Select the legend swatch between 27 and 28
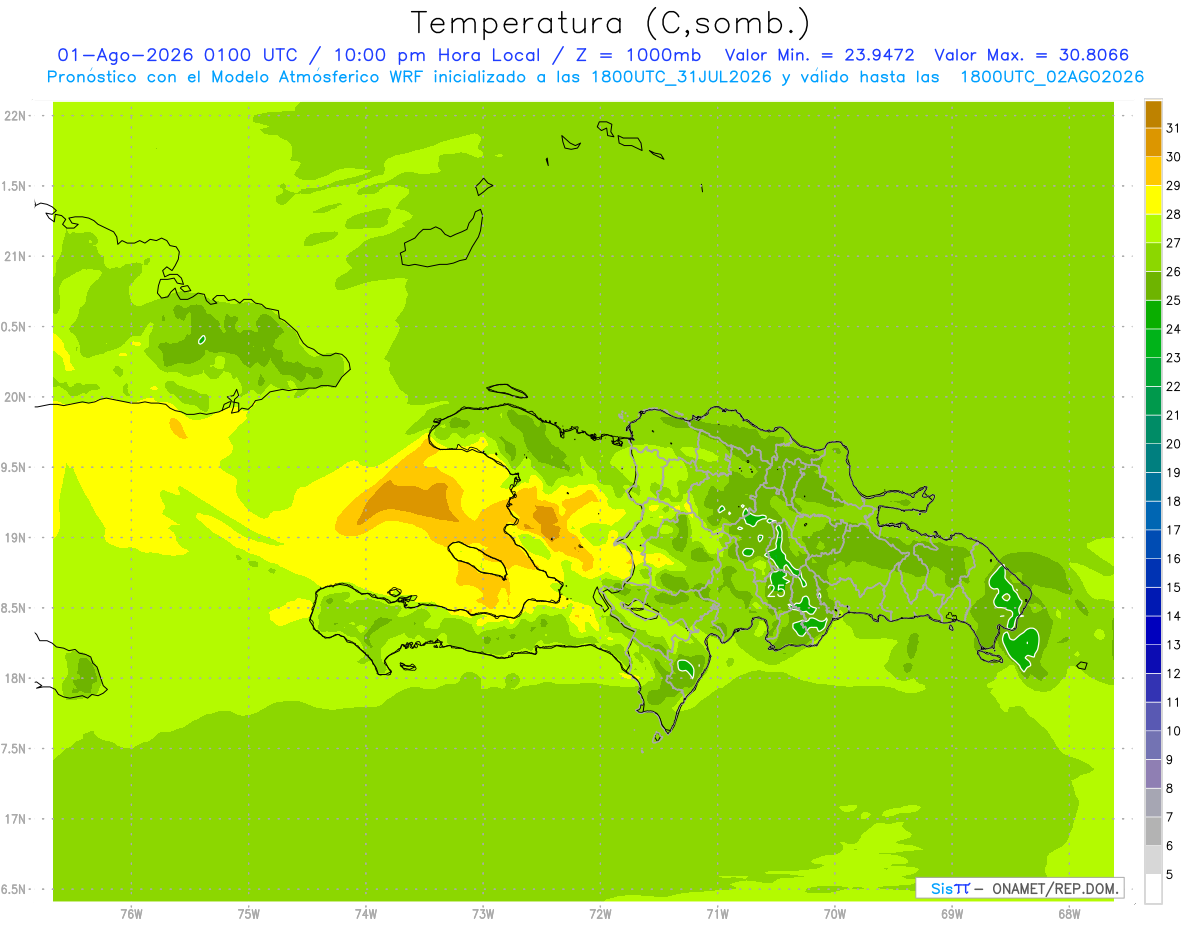This screenshot has height=927, width=1200. click(1153, 228)
